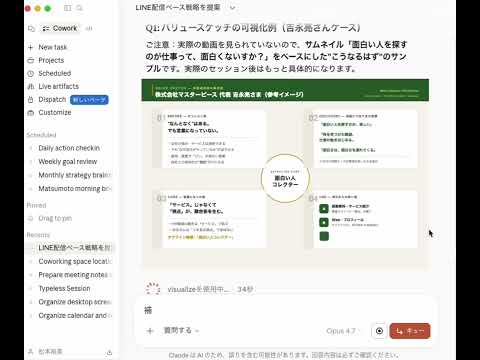The height and width of the screenshot is (360, 480).
Task: Open the value sketch visualization image
Action: tap(285, 173)
